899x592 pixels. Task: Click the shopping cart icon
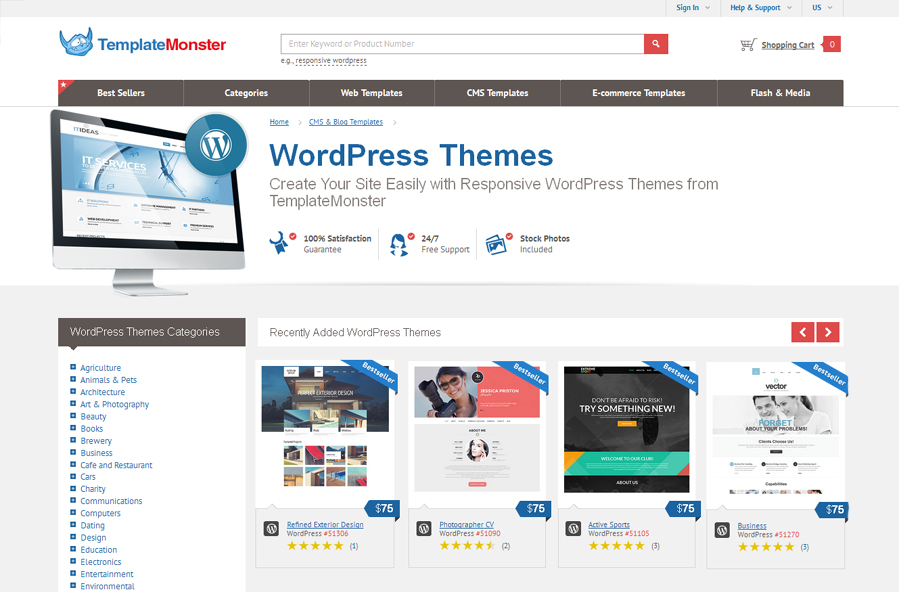[748, 45]
